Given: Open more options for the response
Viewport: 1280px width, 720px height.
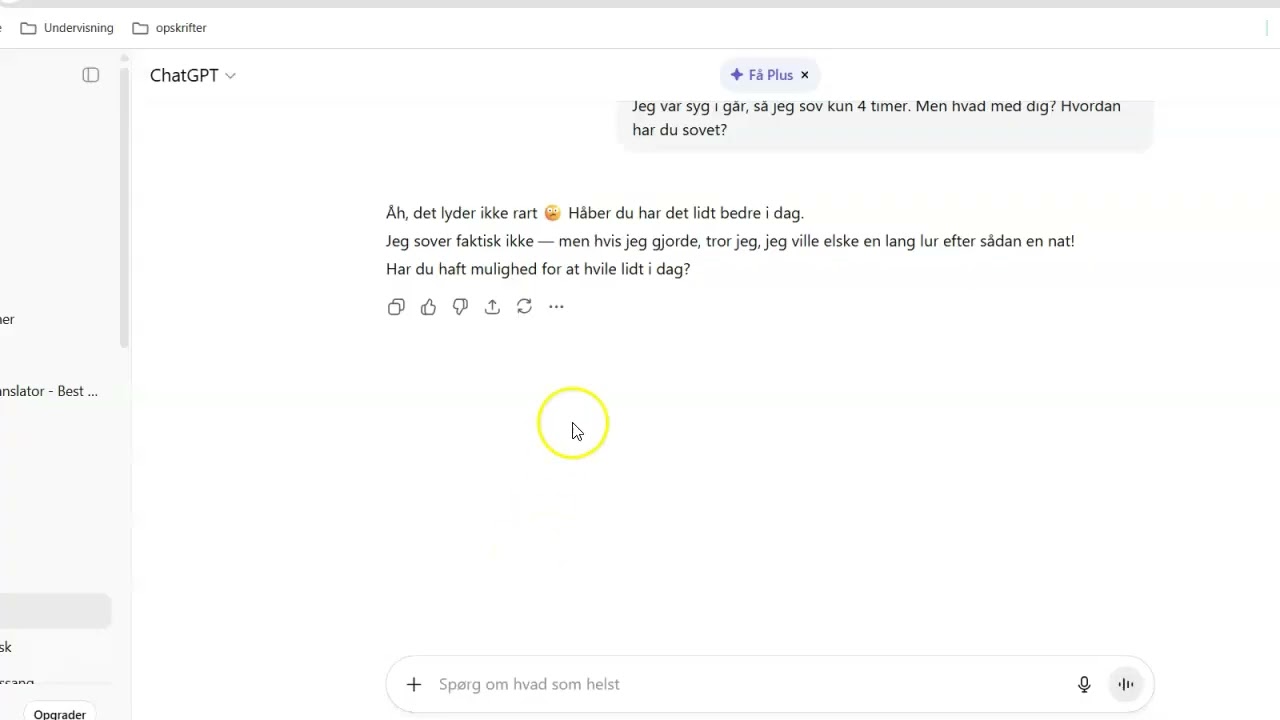Looking at the screenshot, I should click(556, 307).
